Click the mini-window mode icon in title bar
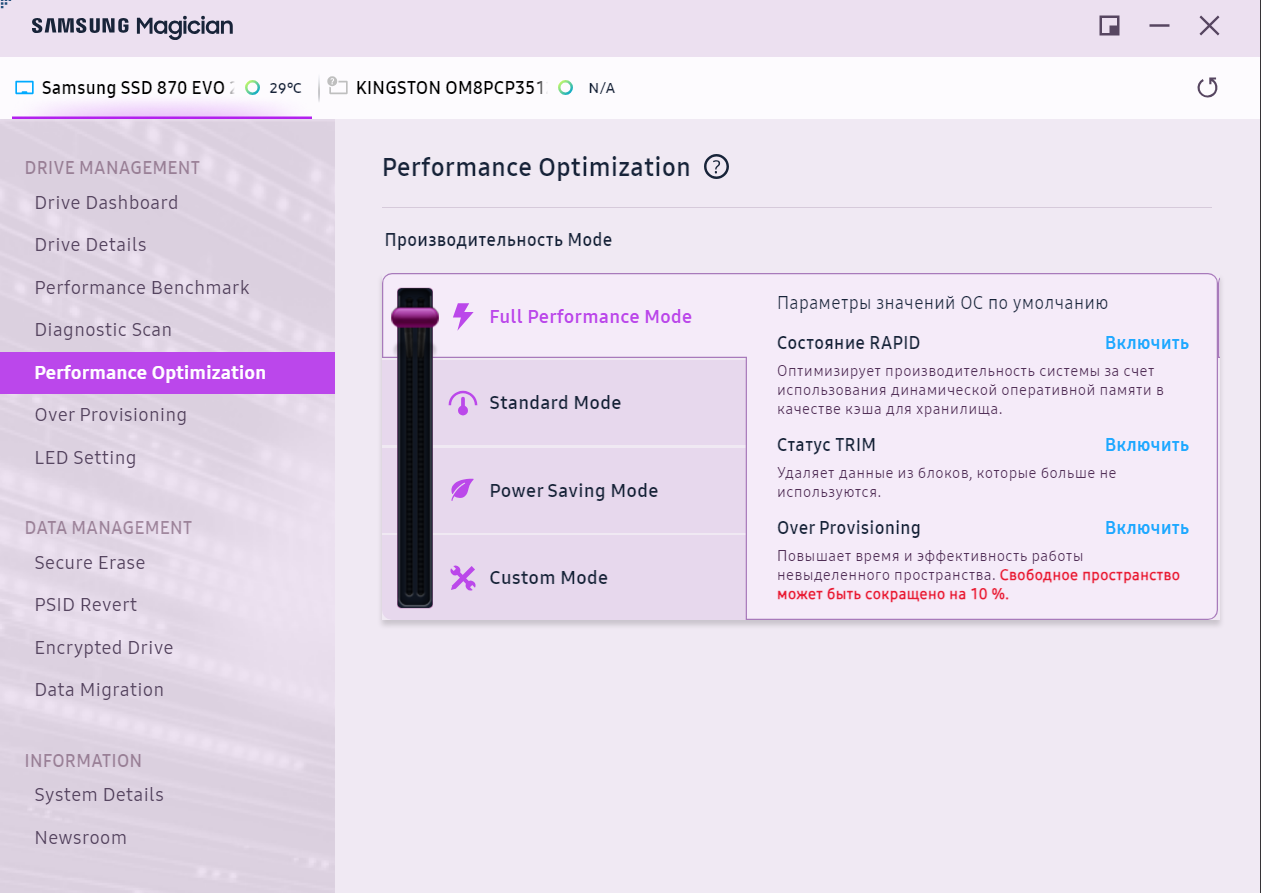 [1109, 26]
